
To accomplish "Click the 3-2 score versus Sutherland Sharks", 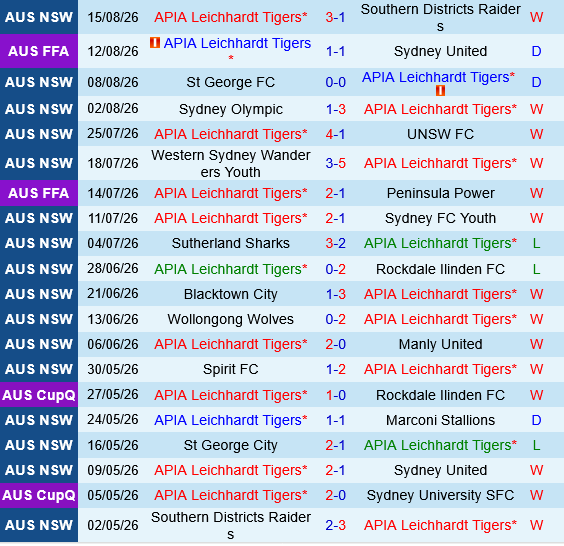I will coord(335,244).
